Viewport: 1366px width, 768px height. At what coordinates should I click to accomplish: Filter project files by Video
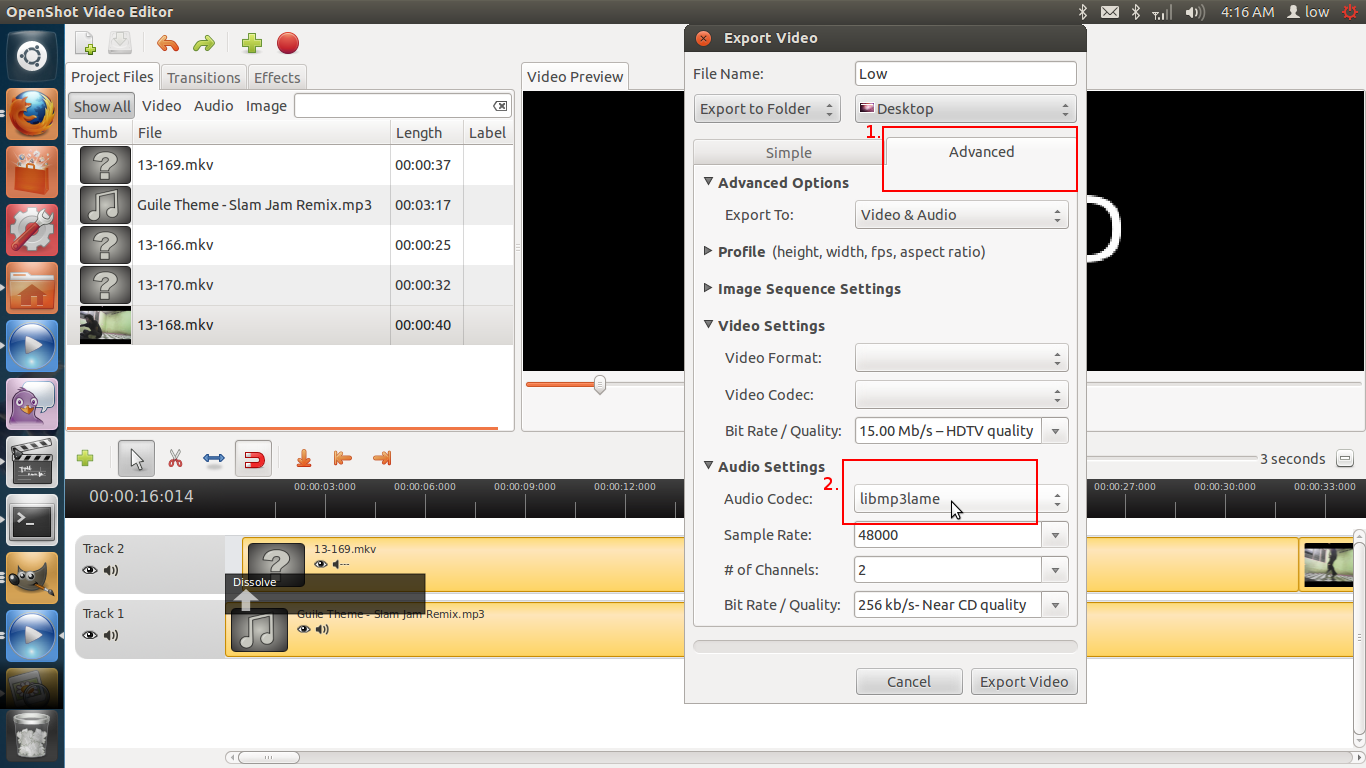tap(161, 106)
